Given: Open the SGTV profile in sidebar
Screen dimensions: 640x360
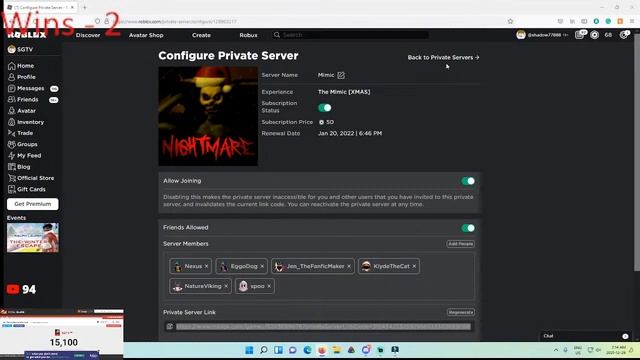Looking at the screenshot, I should coord(20,49).
